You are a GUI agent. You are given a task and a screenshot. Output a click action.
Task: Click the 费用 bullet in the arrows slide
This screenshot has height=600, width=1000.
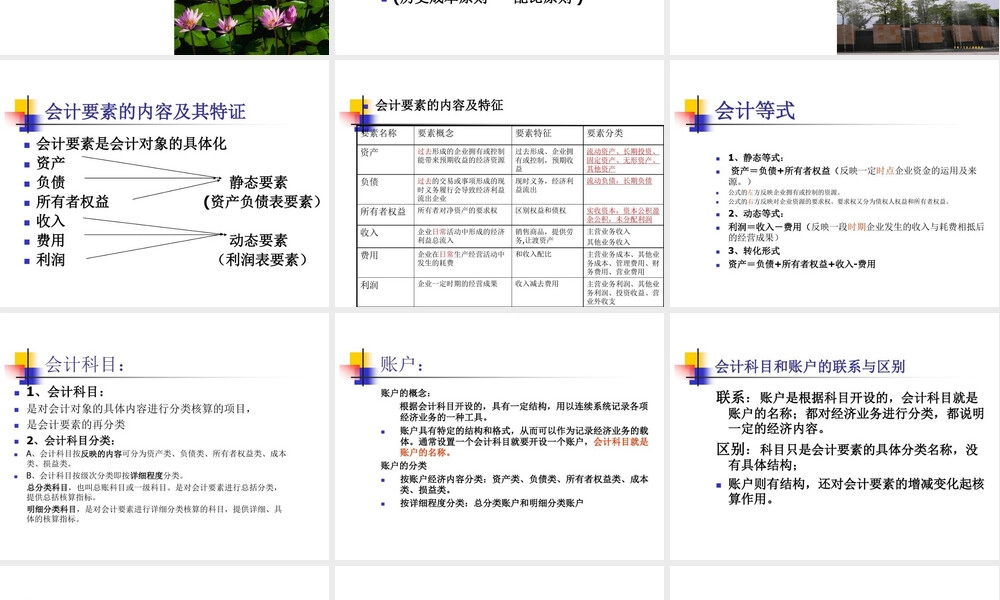coord(50,240)
